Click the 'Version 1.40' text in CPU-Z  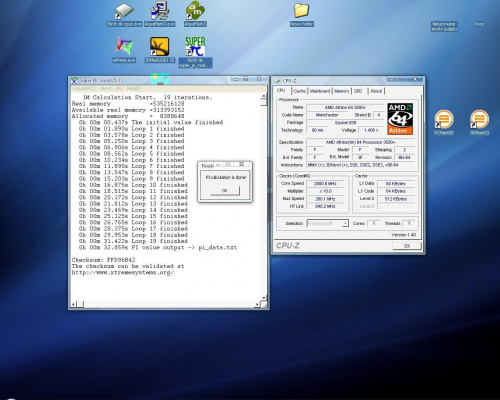coord(404,235)
